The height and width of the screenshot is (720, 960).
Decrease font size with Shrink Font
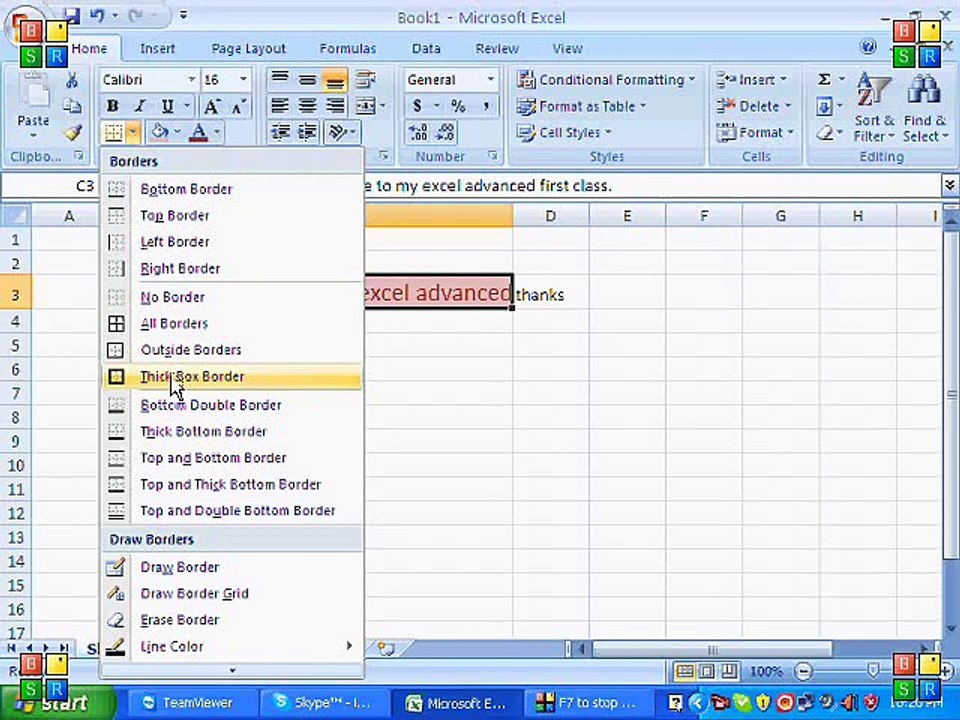point(239,106)
